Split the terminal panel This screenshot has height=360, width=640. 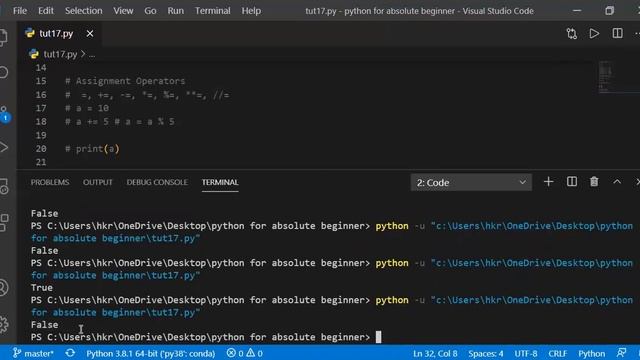click(572, 182)
